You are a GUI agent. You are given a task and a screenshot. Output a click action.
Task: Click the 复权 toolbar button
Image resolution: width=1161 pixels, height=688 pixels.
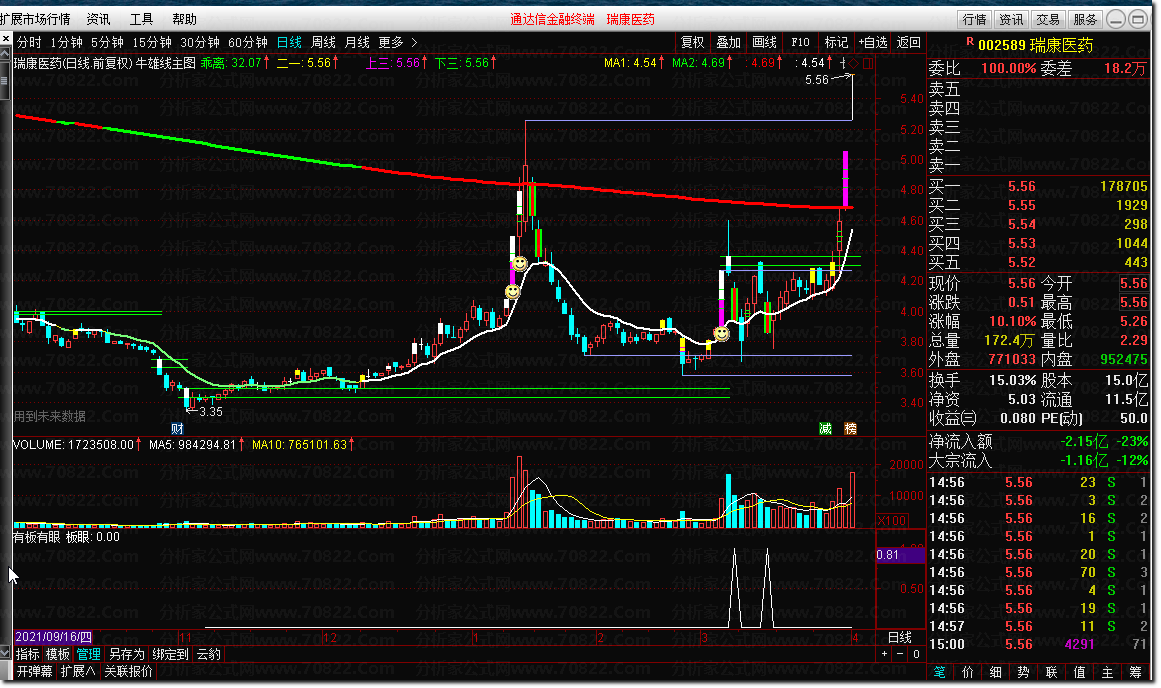[693, 42]
